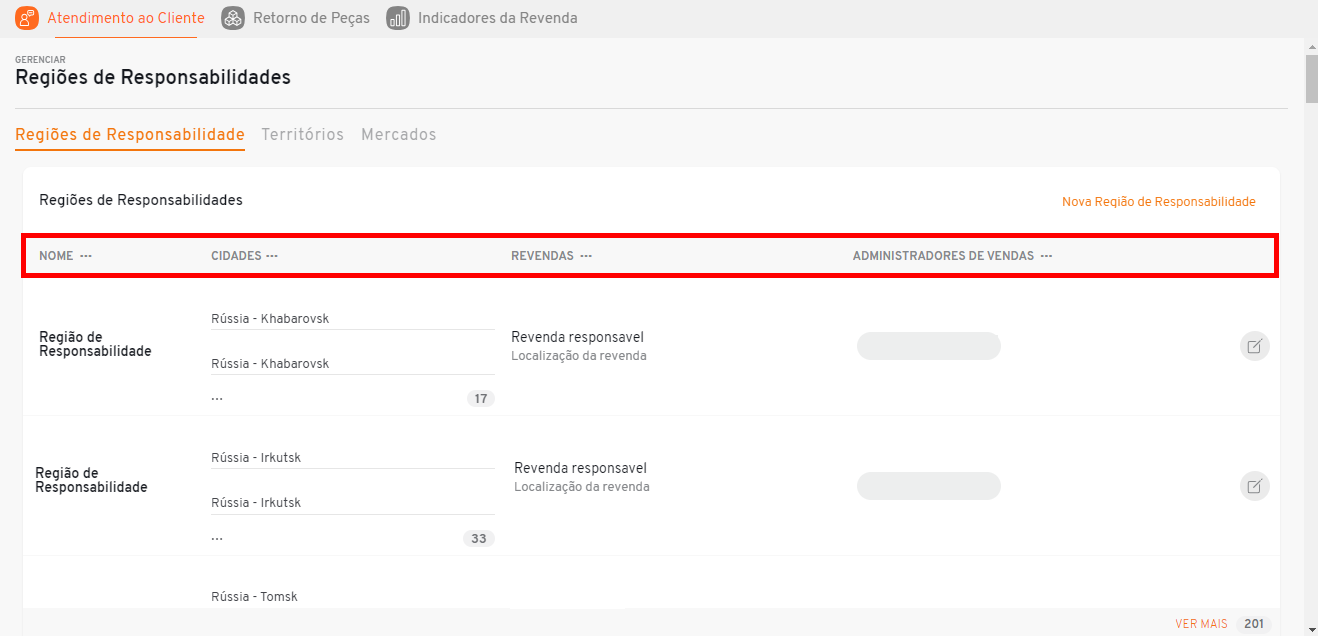The height and width of the screenshot is (636, 1318).
Task: Open the NOME column options ellipsis
Action: [86, 256]
